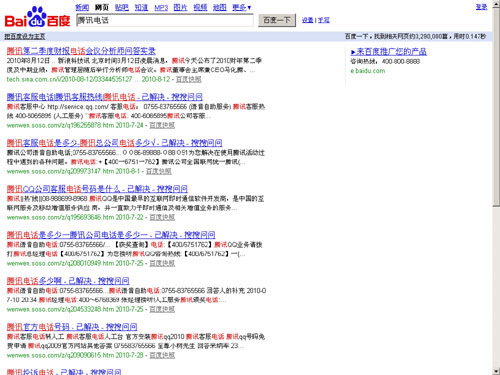500x375 pixels.
Task: Open 百度快照 for result dated 2010-7-28
Action: pos(162,355)
